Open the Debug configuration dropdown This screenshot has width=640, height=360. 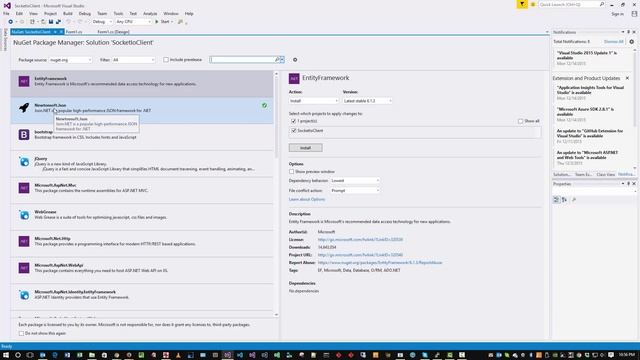click(x=102, y=22)
